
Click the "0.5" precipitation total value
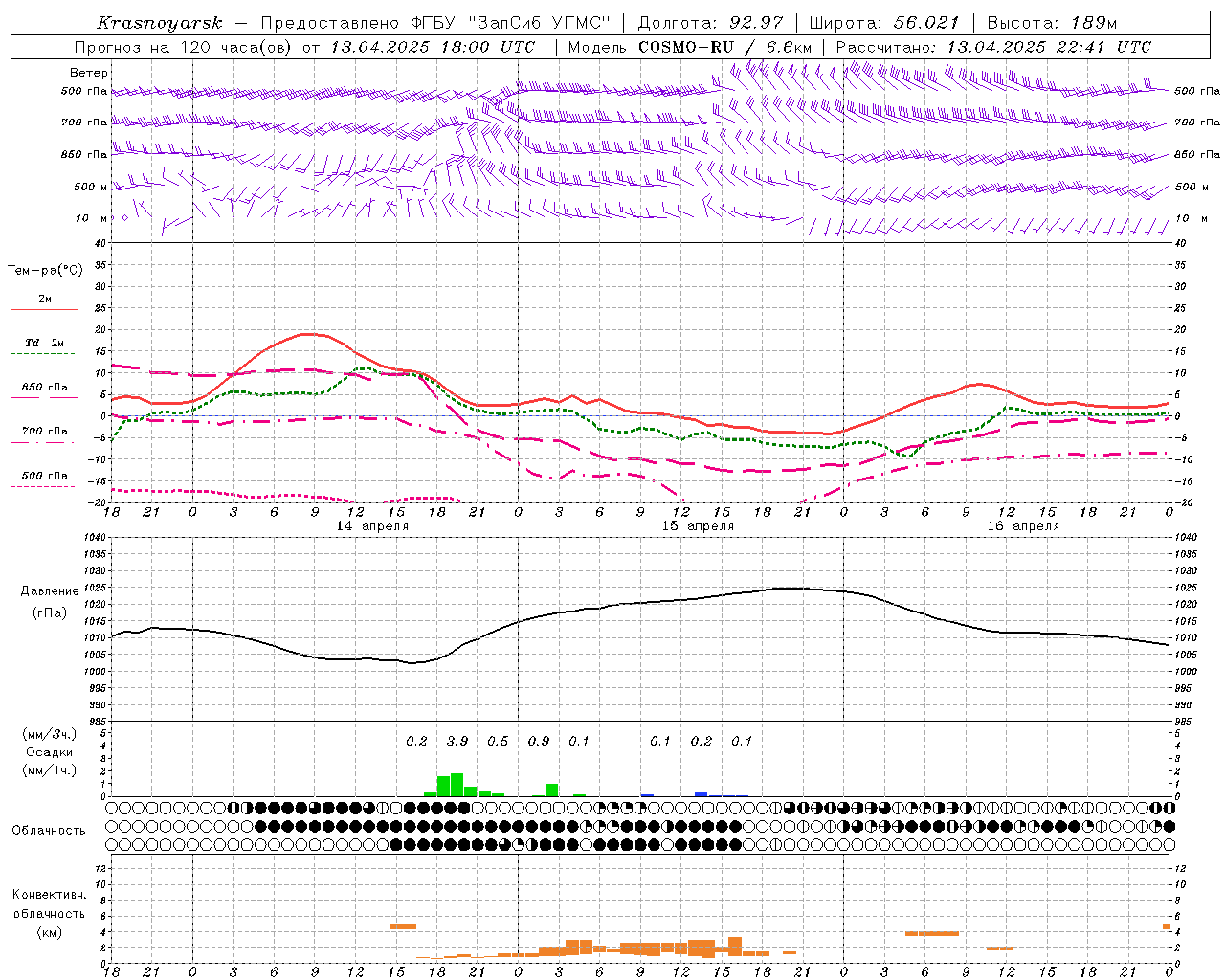(498, 742)
